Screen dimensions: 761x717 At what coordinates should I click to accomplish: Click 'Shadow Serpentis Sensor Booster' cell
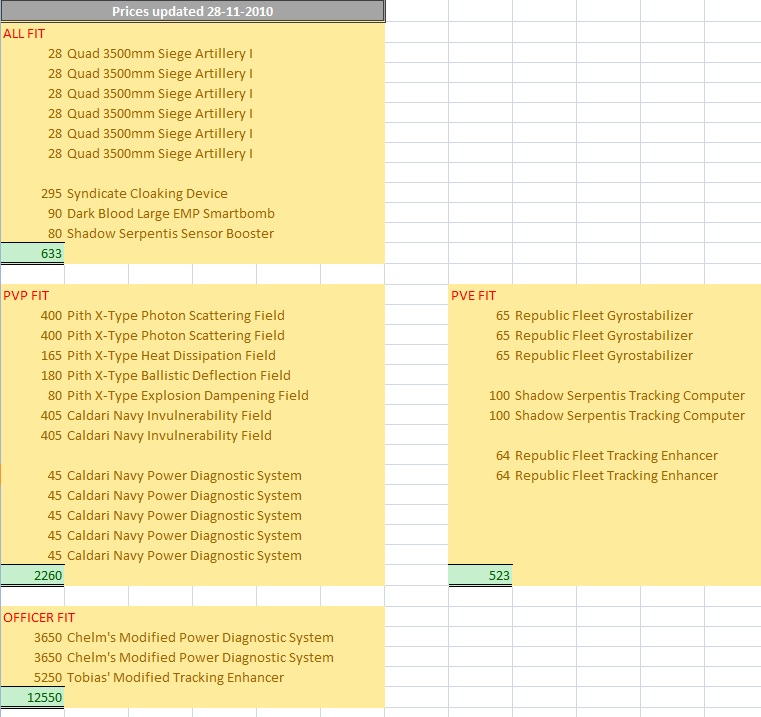pos(170,233)
